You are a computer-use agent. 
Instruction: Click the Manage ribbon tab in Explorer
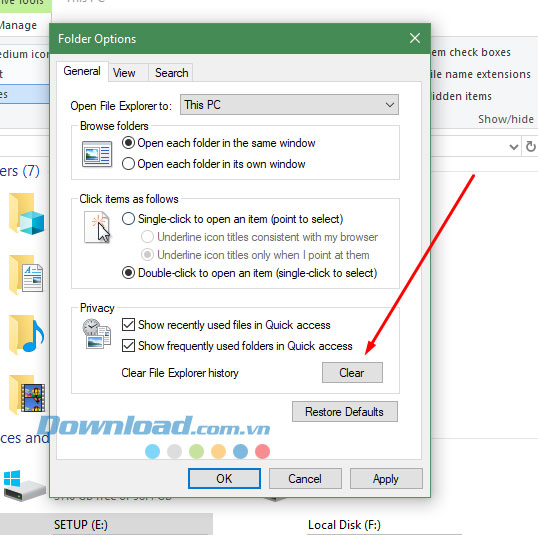[x=18, y=25]
